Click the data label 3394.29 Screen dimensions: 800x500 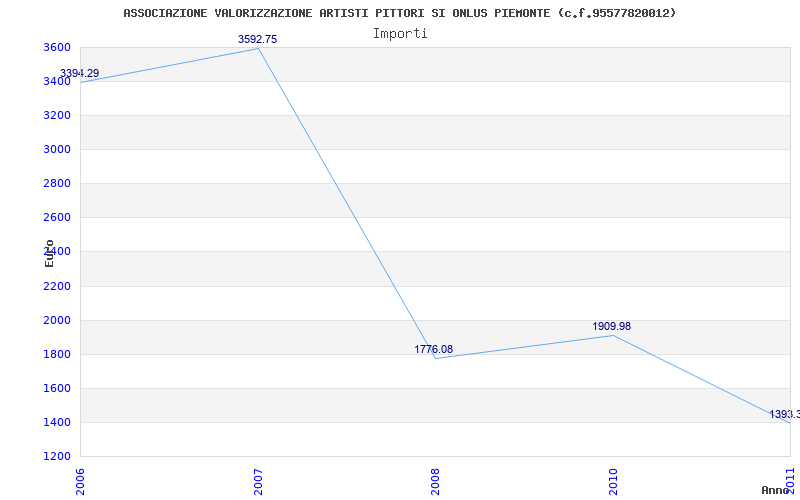click(x=79, y=73)
